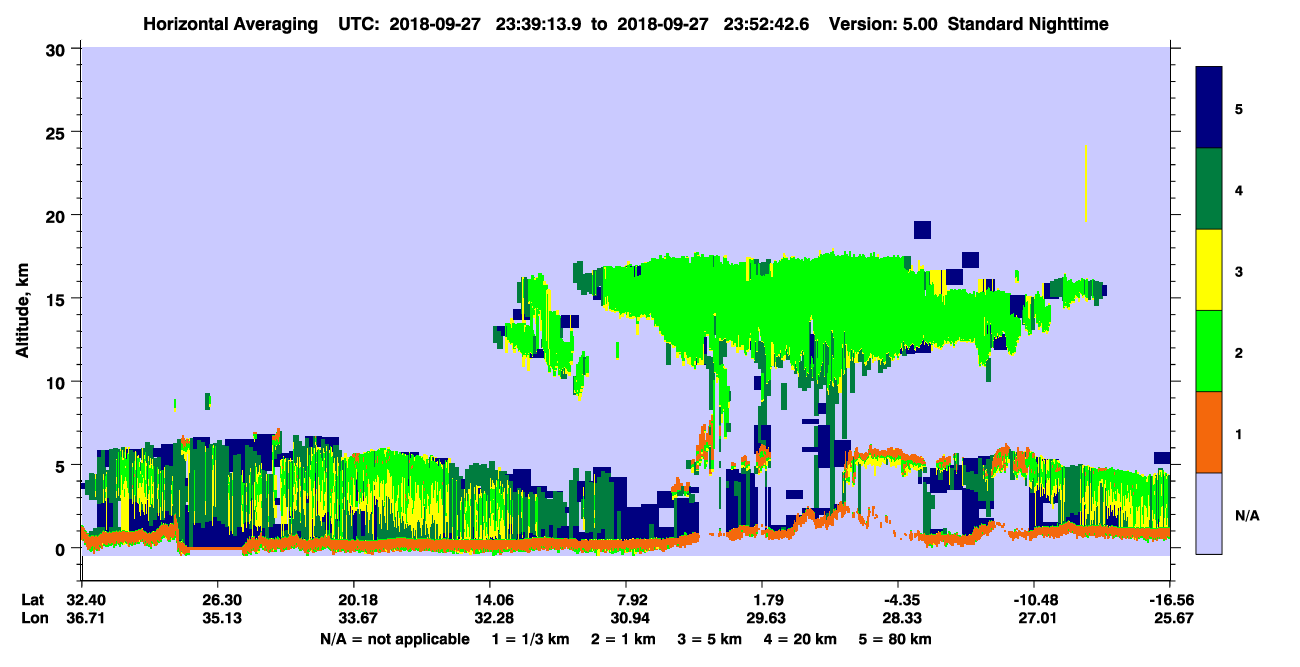
Task: Click the isolated dark blue square near 18 km
Action: point(922,229)
